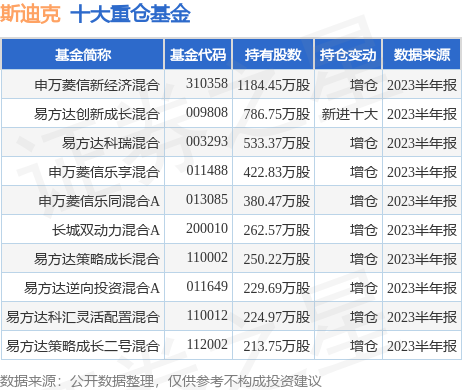Open 易方达策略成长二号混合 fund name
The width and height of the screenshot is (462, 390).
click(83, 346)
